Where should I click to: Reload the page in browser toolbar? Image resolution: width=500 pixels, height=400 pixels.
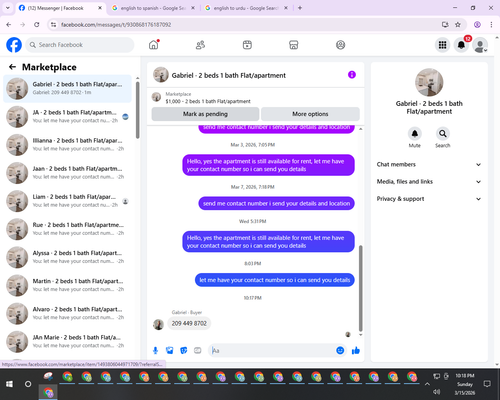point(37,24)
